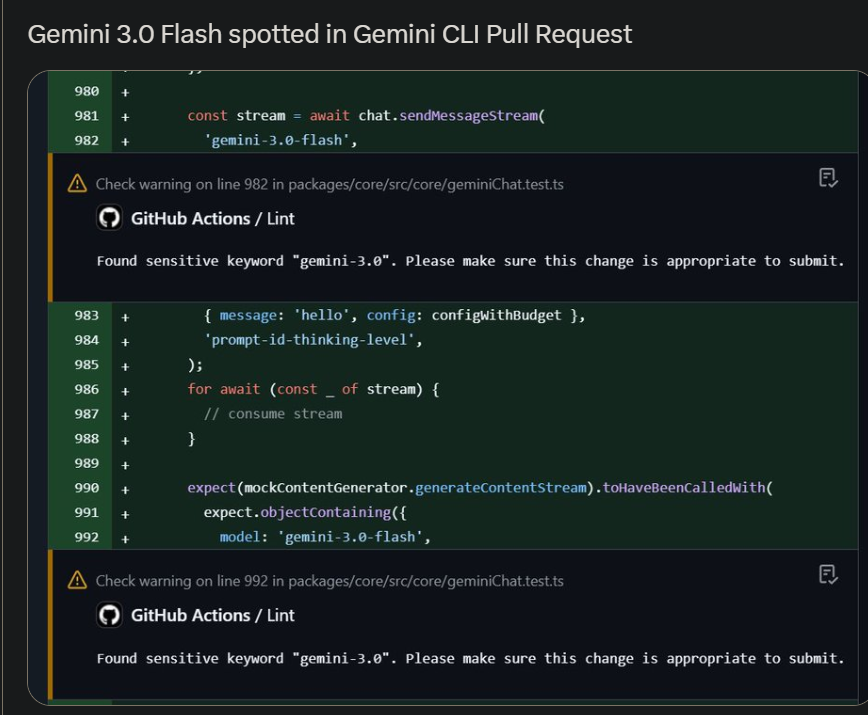
Task: Select line number 982 in the diff
Action: point(86,141)
